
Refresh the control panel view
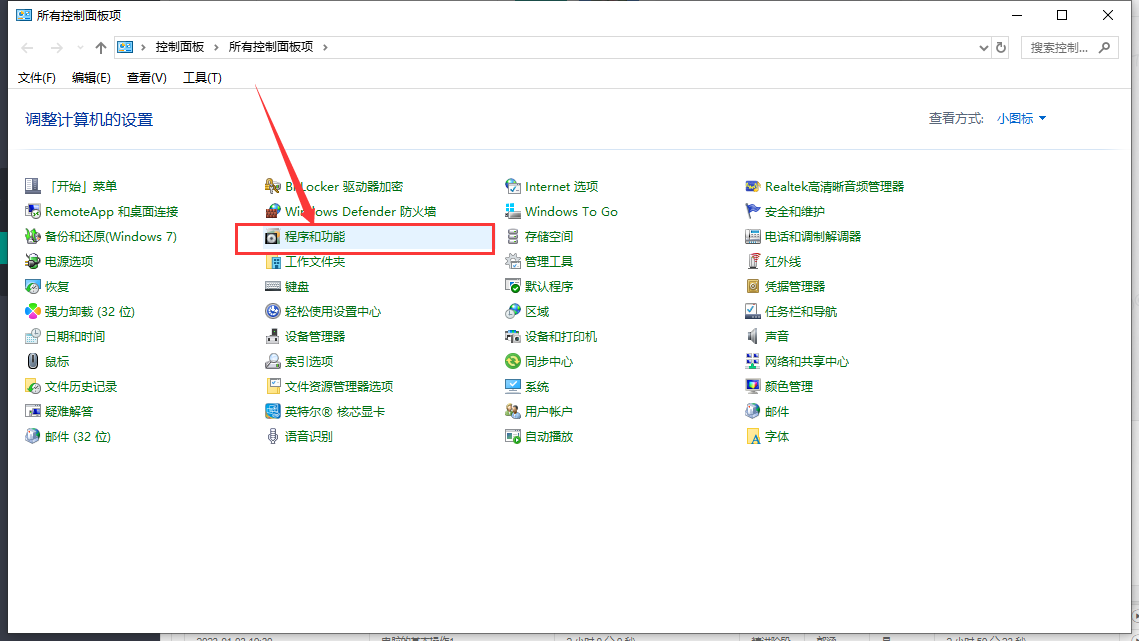point(1001,47)
